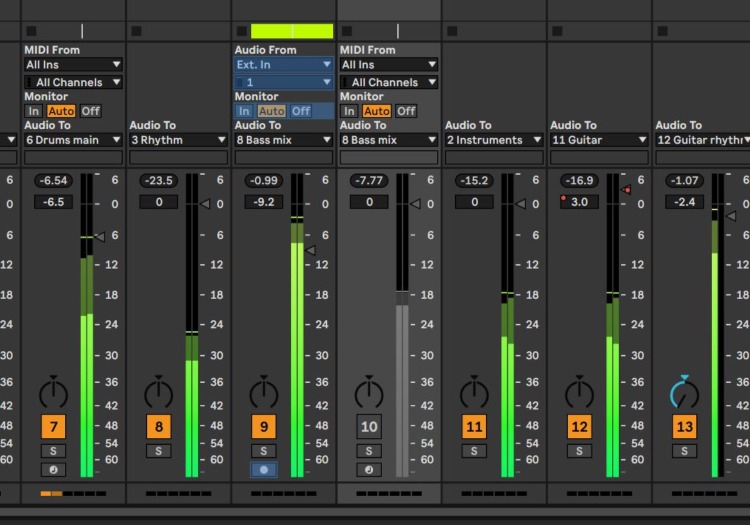This screenshot has width=750, height=525.
Task: Set track 9 monitor to Off
Action: click(301, 111)
